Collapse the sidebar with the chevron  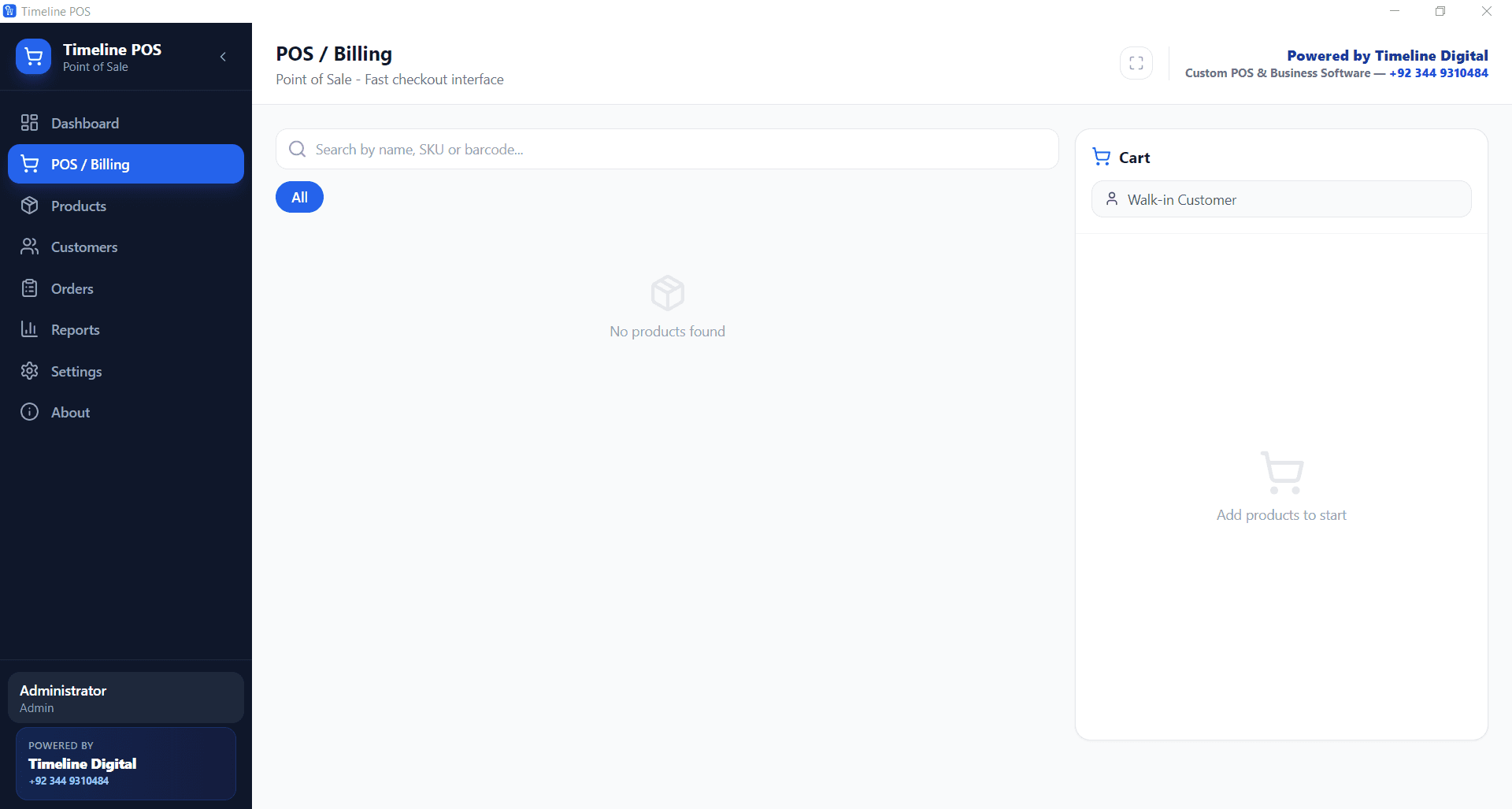(x=223, y=57)
